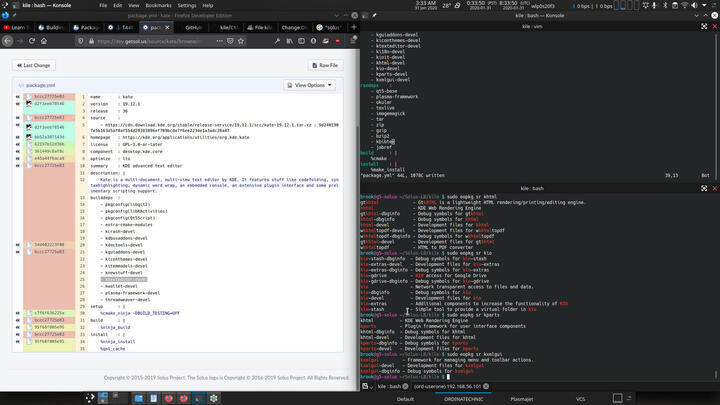The height and width of the screenshot is (405, 720).
Task: Open blame commit for %cmake_ninja setup line
Action: [x=49, y=313]
